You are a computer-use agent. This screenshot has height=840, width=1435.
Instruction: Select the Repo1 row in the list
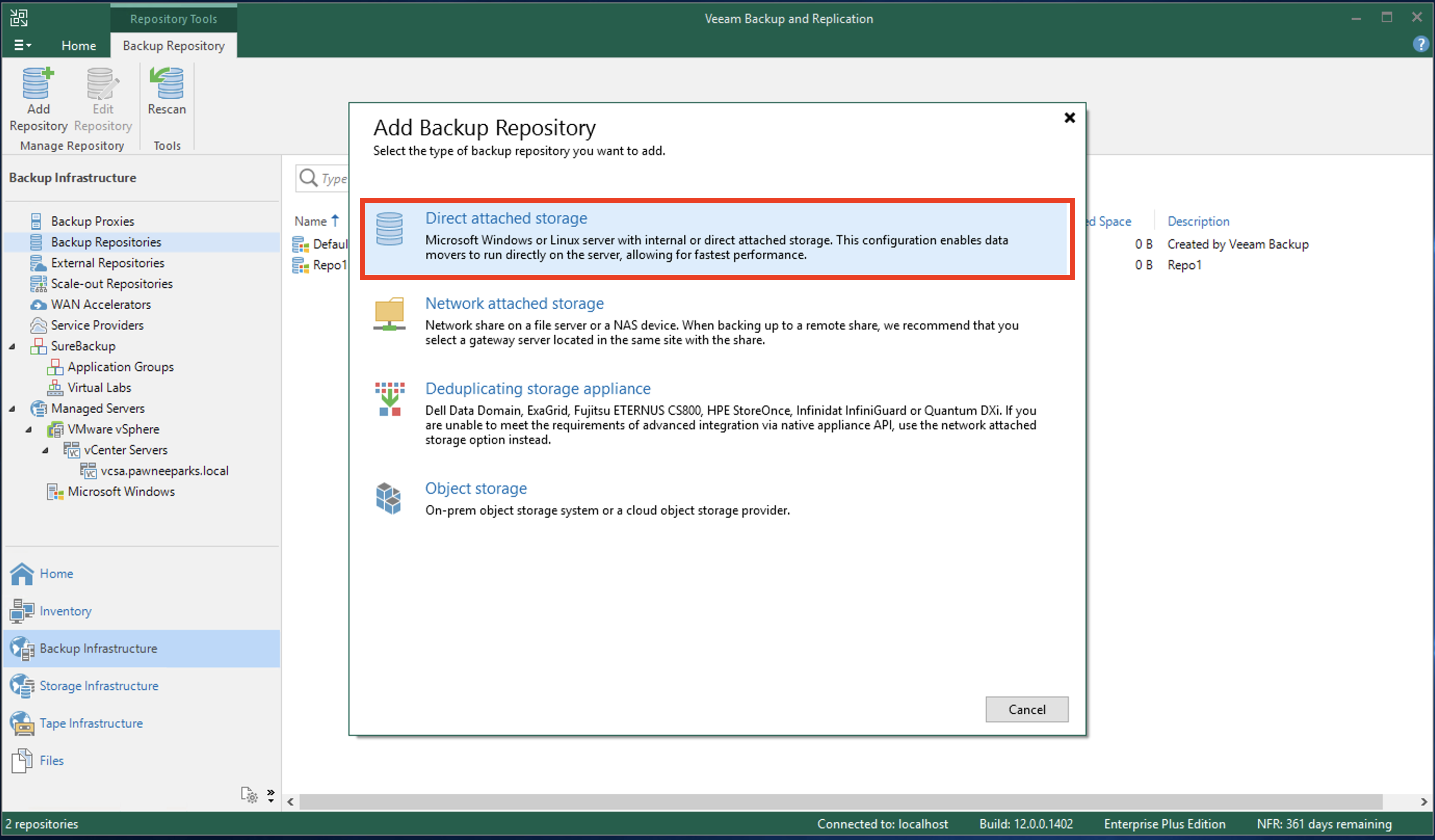[320, 265]
